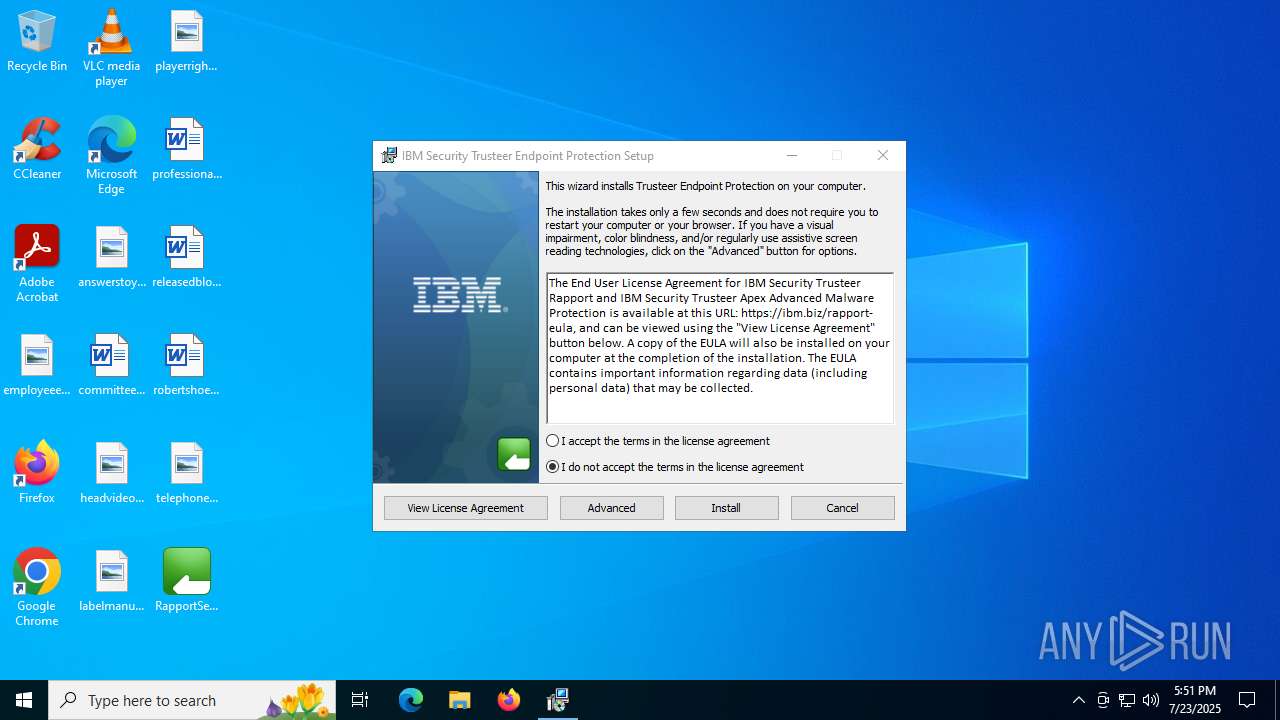1280x720 pixels.
Task: Select the professiona... Word document
Action: coord(186,150)
